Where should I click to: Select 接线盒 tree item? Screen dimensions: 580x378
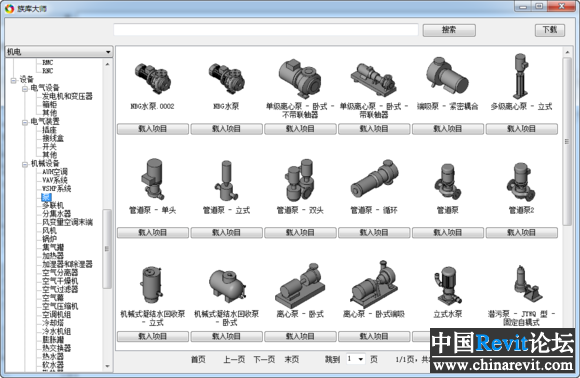coord(53,138)
